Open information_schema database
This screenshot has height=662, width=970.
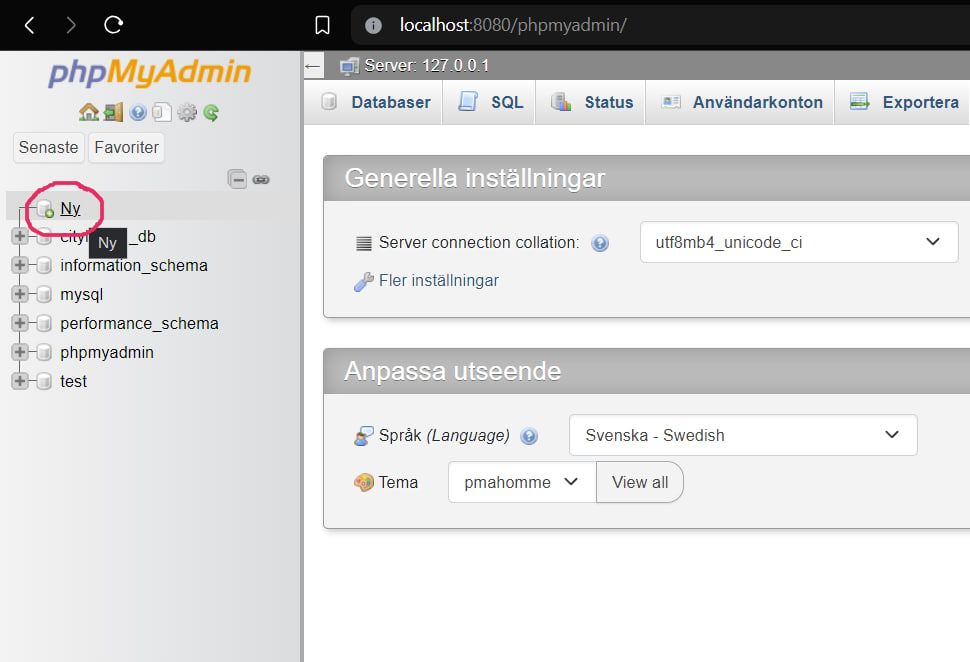point(134,265)
